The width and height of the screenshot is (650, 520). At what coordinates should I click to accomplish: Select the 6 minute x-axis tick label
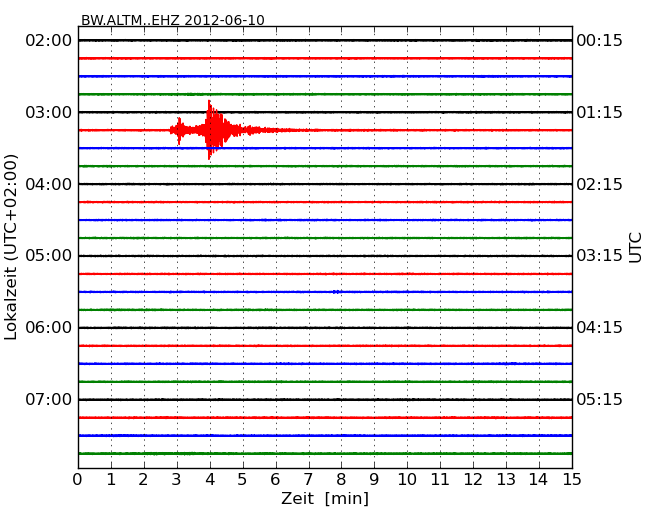(275, 479)
